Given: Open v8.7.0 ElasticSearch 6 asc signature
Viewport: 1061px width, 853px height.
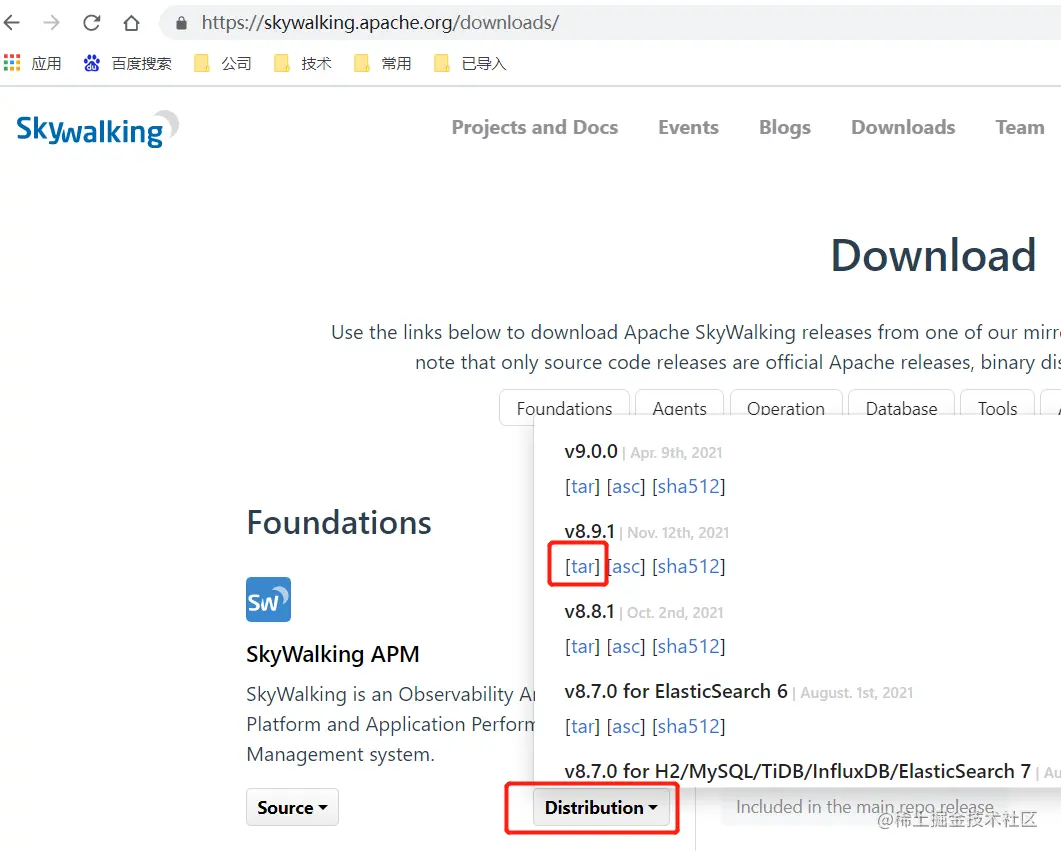Looking at the screenshot, I should (x=626, y=726).
